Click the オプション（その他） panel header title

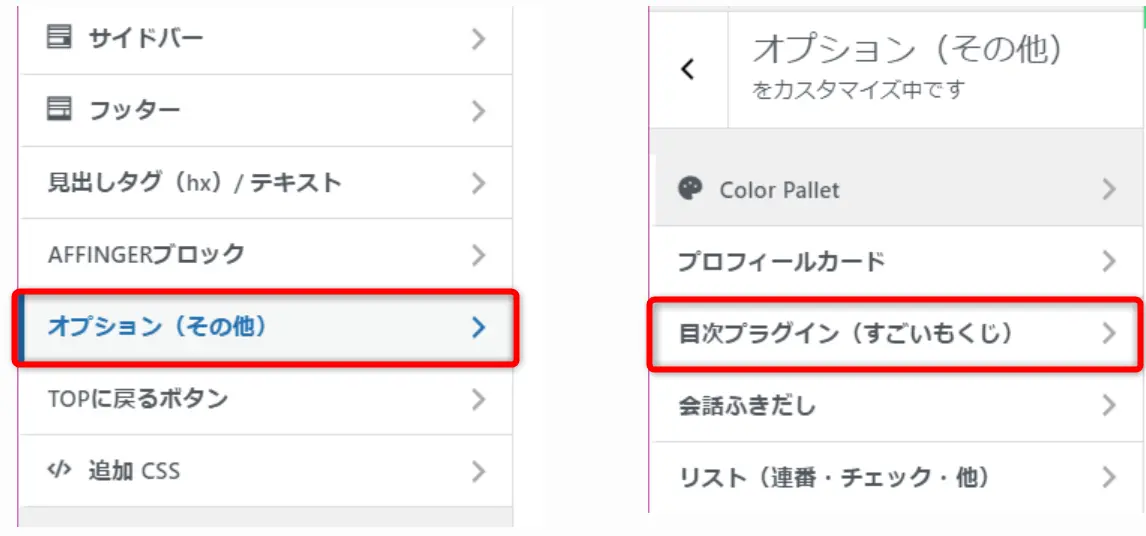click(x=907, y=49)
